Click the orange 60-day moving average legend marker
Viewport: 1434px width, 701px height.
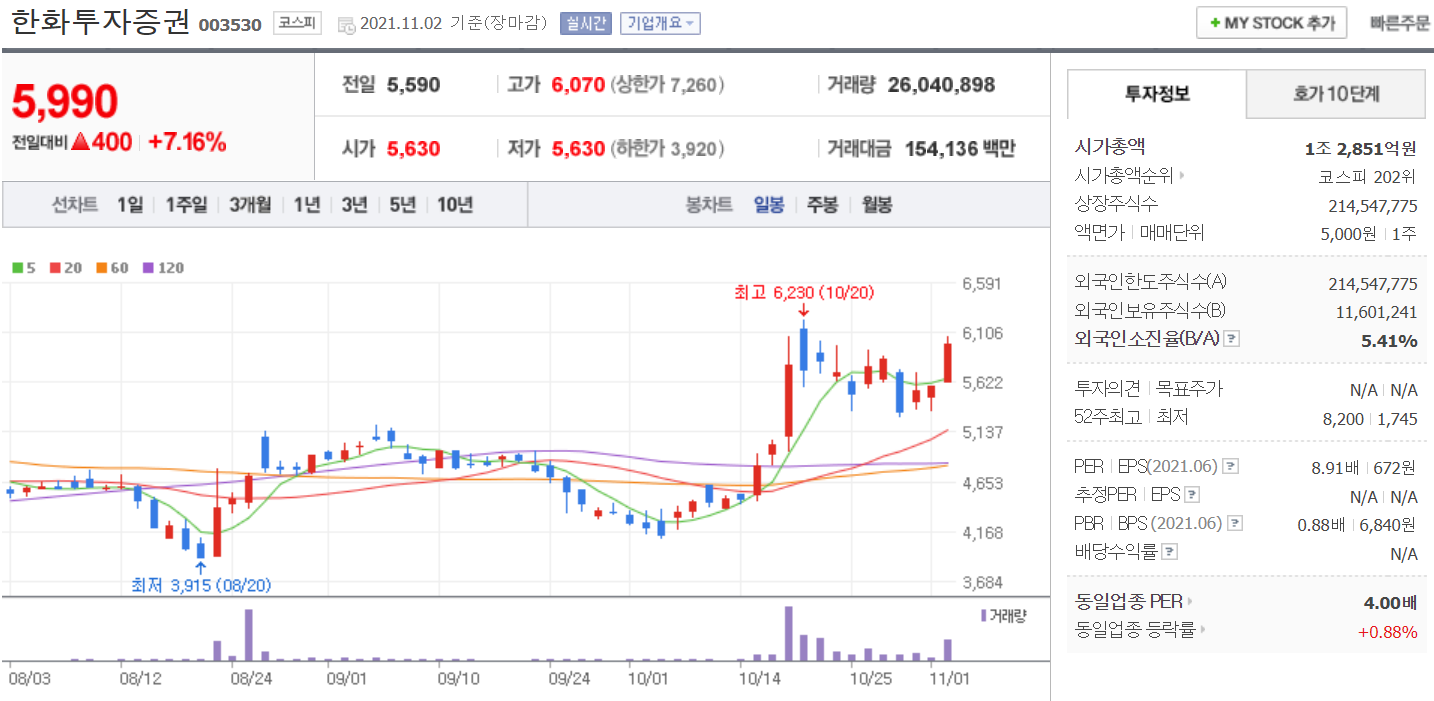coord(102,268)
